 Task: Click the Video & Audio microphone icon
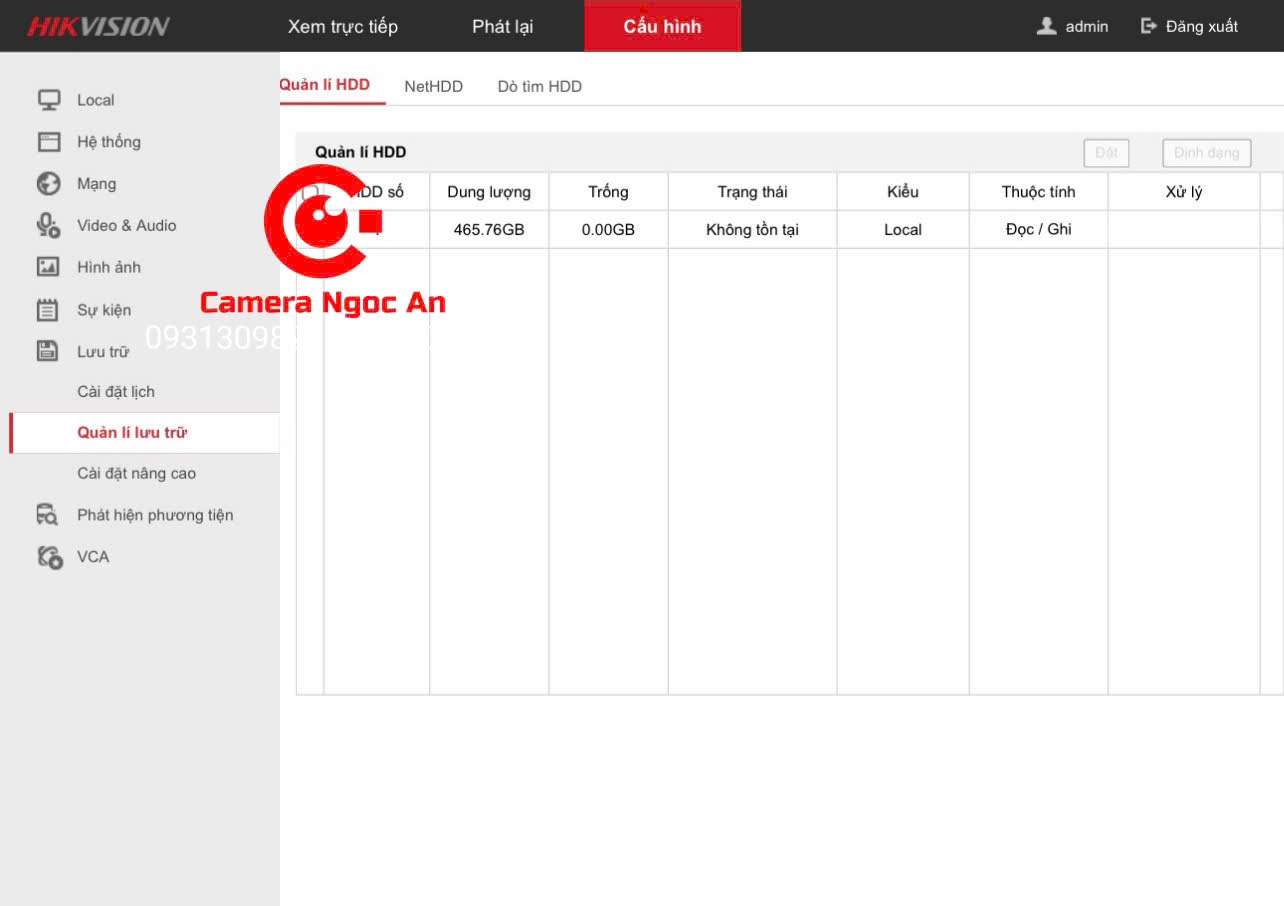click(x=49, y=226)
